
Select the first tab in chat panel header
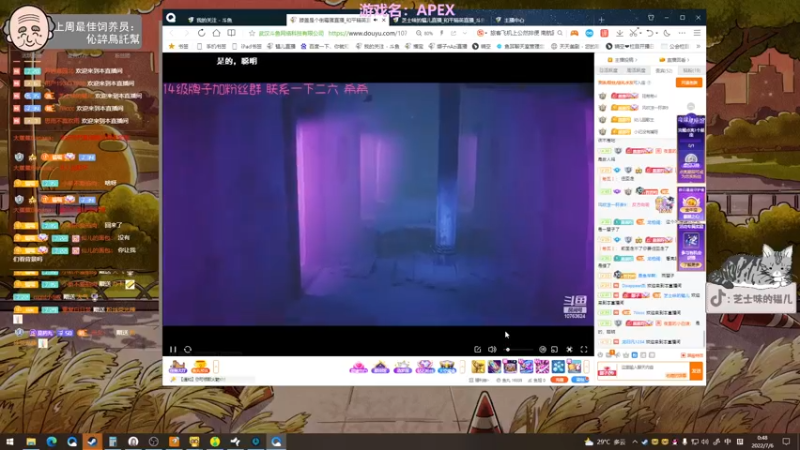coord(608,70)
